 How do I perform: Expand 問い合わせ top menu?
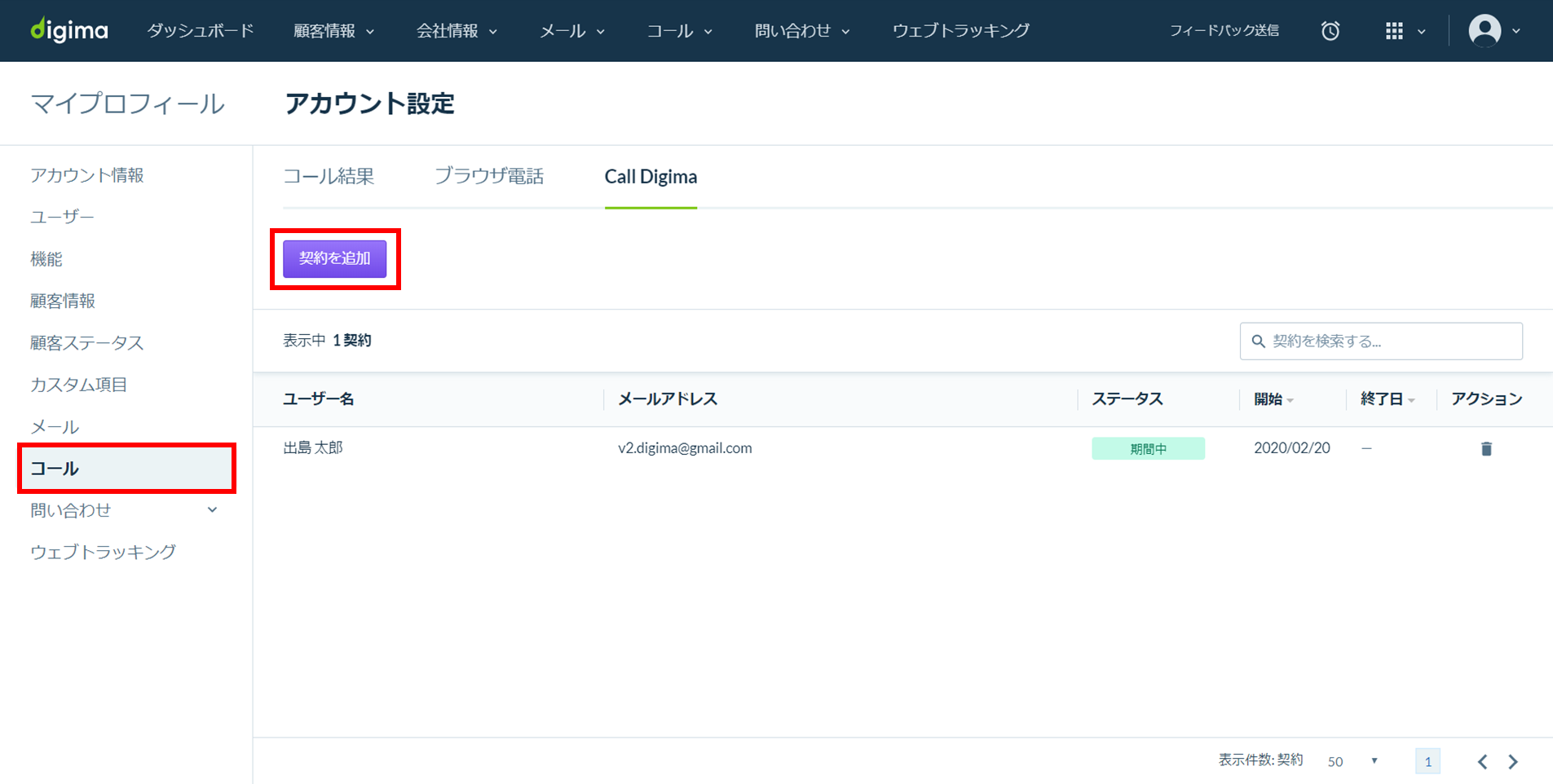802,31
